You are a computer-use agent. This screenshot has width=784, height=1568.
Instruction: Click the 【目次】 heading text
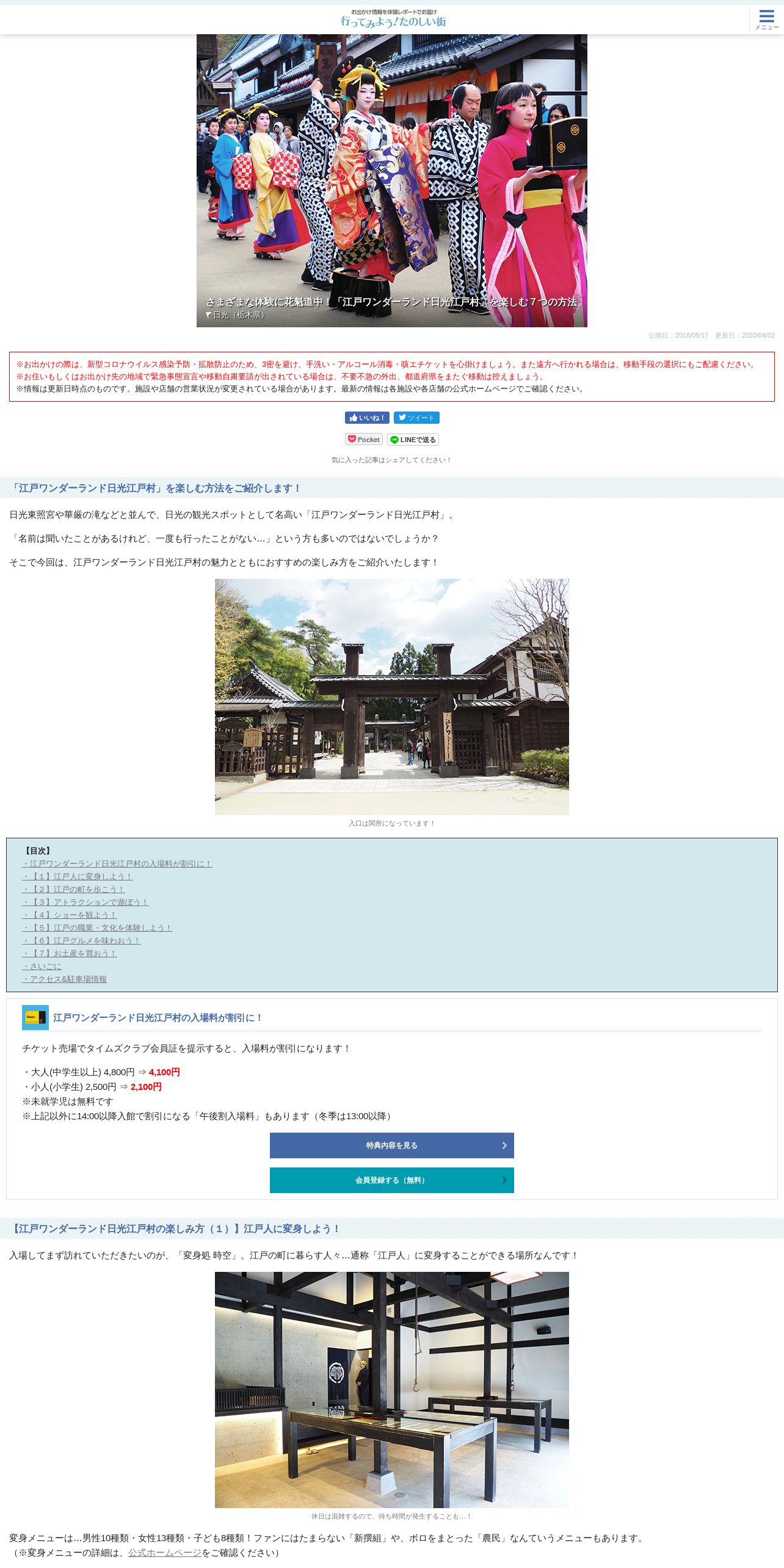(x=38, y=851)
